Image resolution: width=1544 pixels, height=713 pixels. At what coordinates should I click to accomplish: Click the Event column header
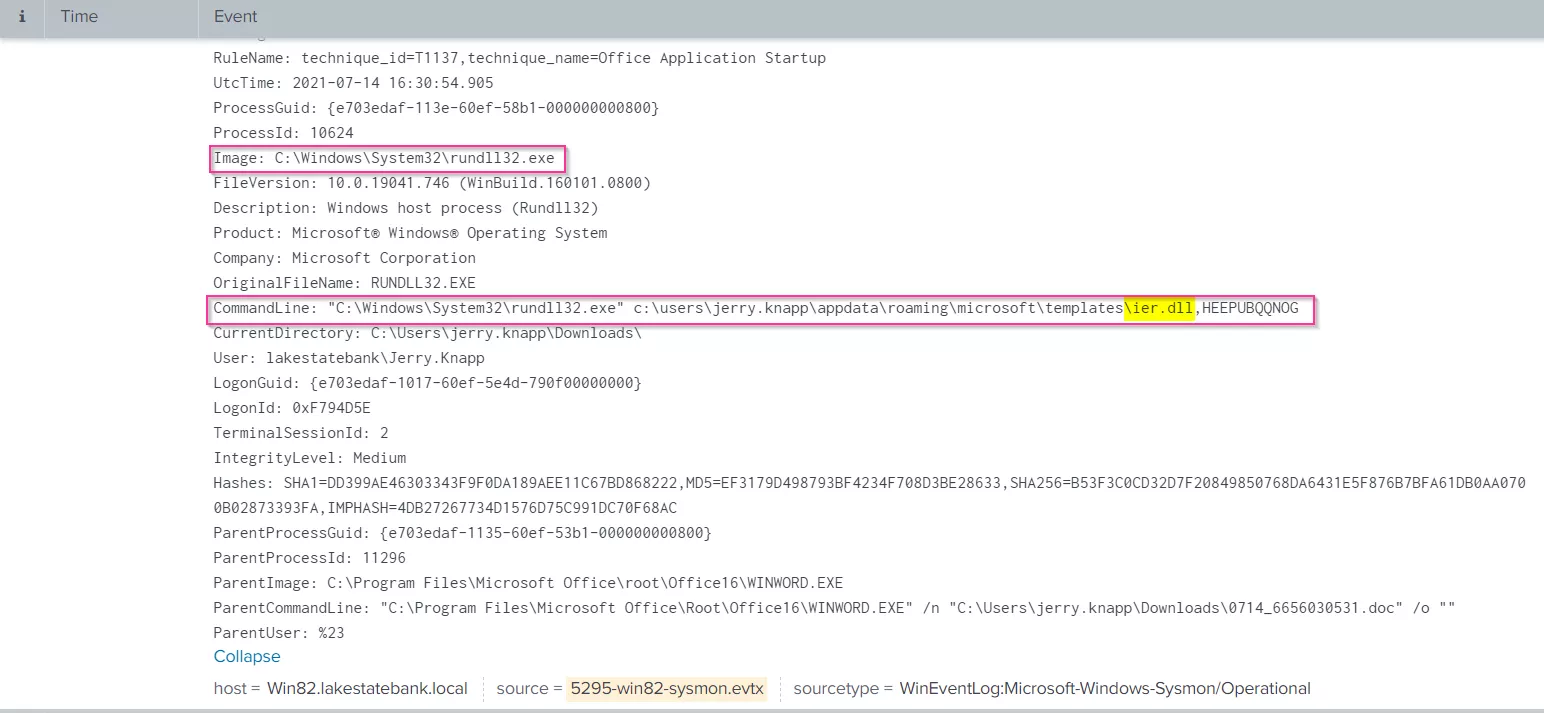234,16
